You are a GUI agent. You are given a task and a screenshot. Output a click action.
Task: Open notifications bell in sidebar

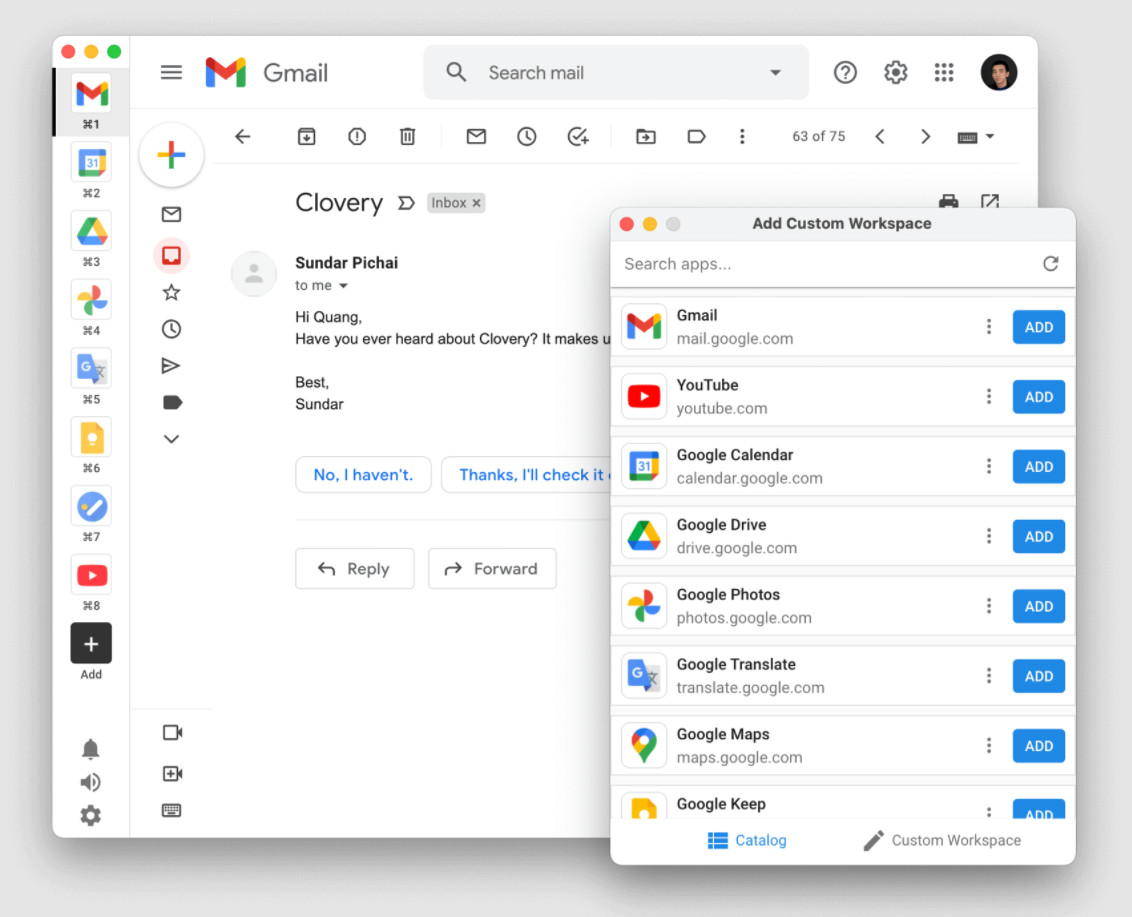tap(90, 749)
